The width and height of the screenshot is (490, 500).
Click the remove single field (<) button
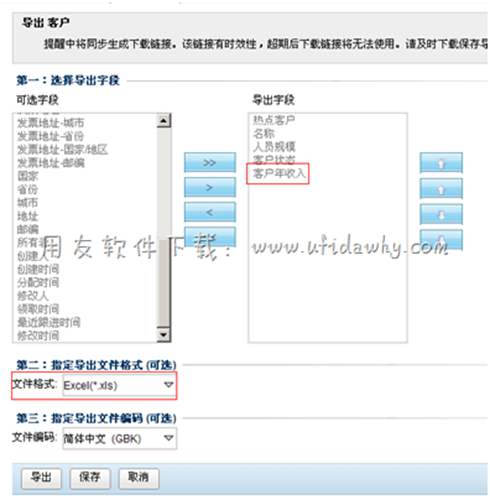click(x=210, y=212)
